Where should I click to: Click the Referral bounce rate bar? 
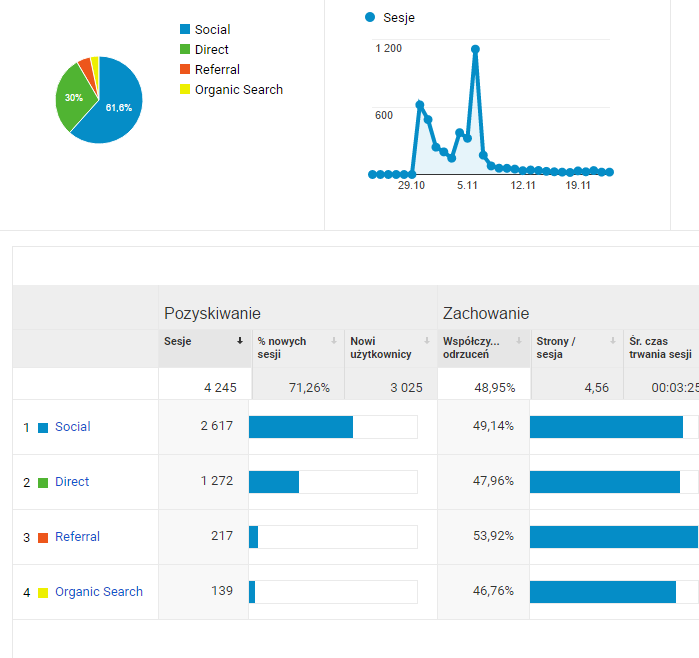click(x=614, y=537)
